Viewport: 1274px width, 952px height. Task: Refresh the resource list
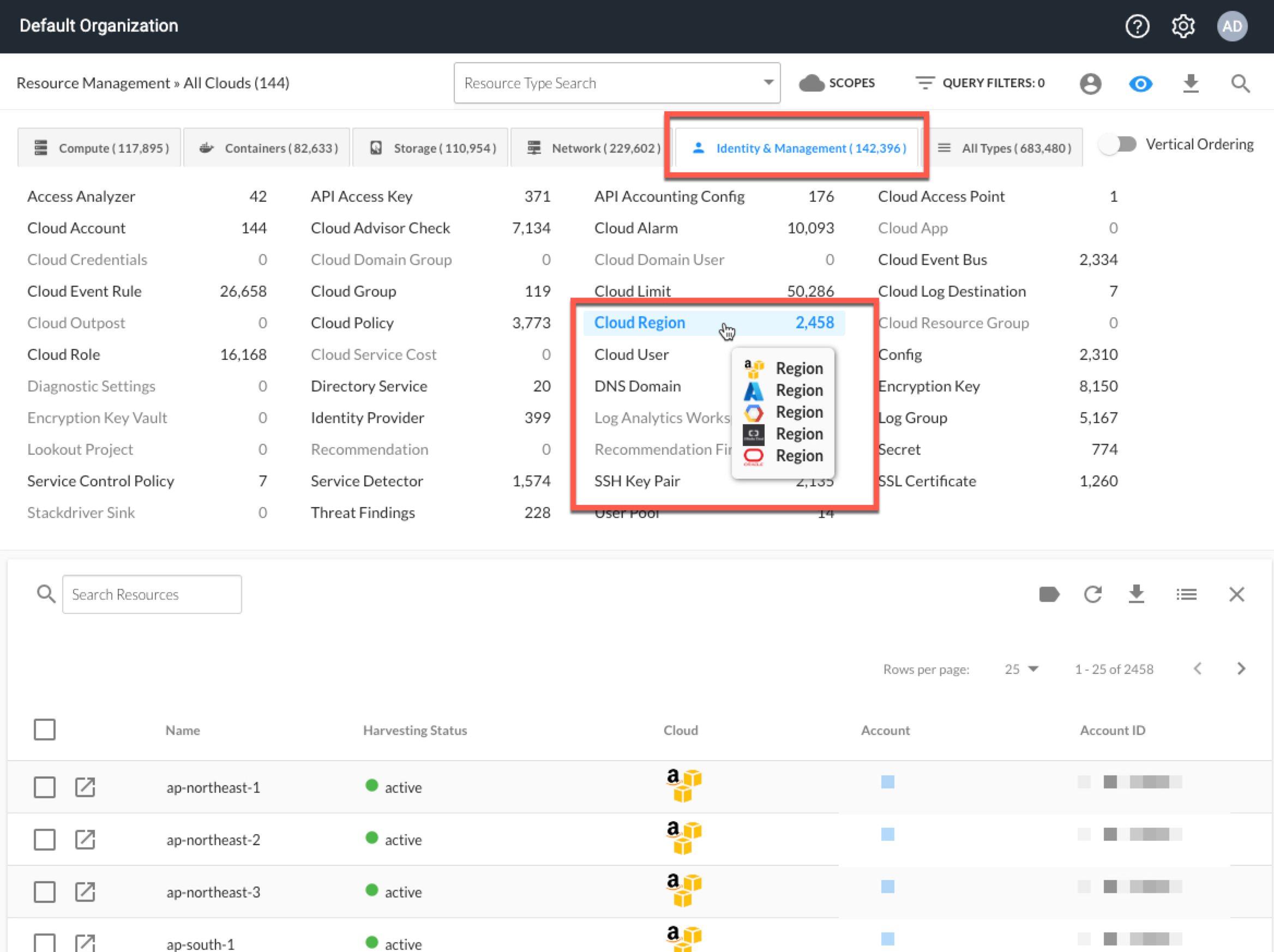coord(1092,594)
